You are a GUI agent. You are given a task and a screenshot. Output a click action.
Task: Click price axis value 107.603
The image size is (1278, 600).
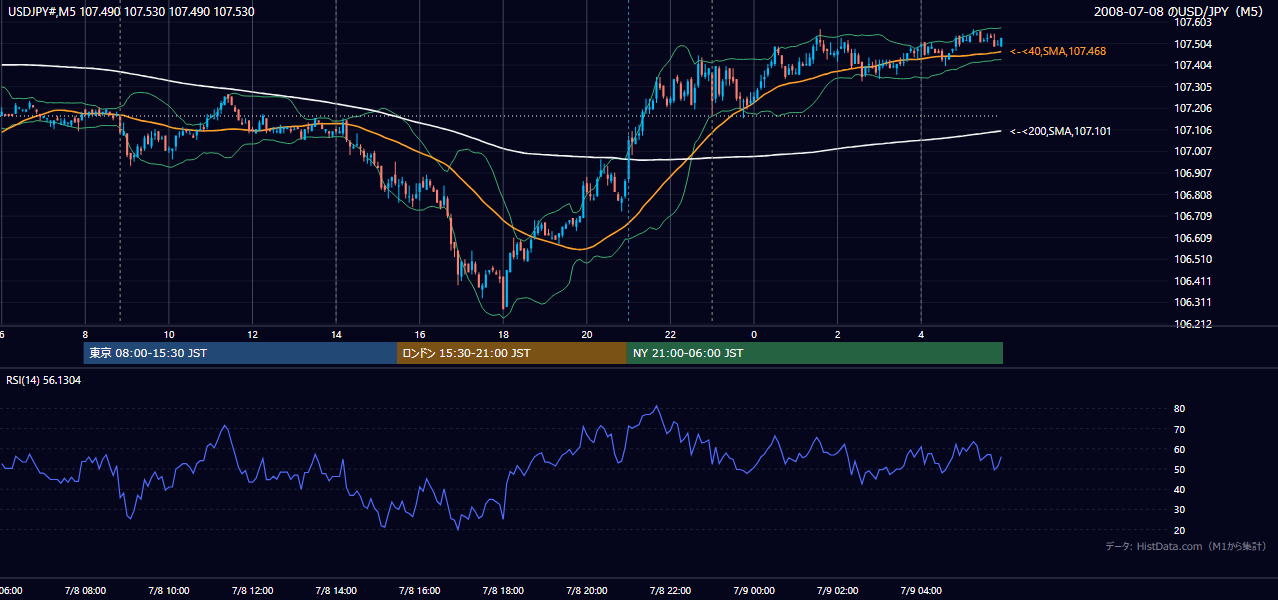click(1193, 22)
